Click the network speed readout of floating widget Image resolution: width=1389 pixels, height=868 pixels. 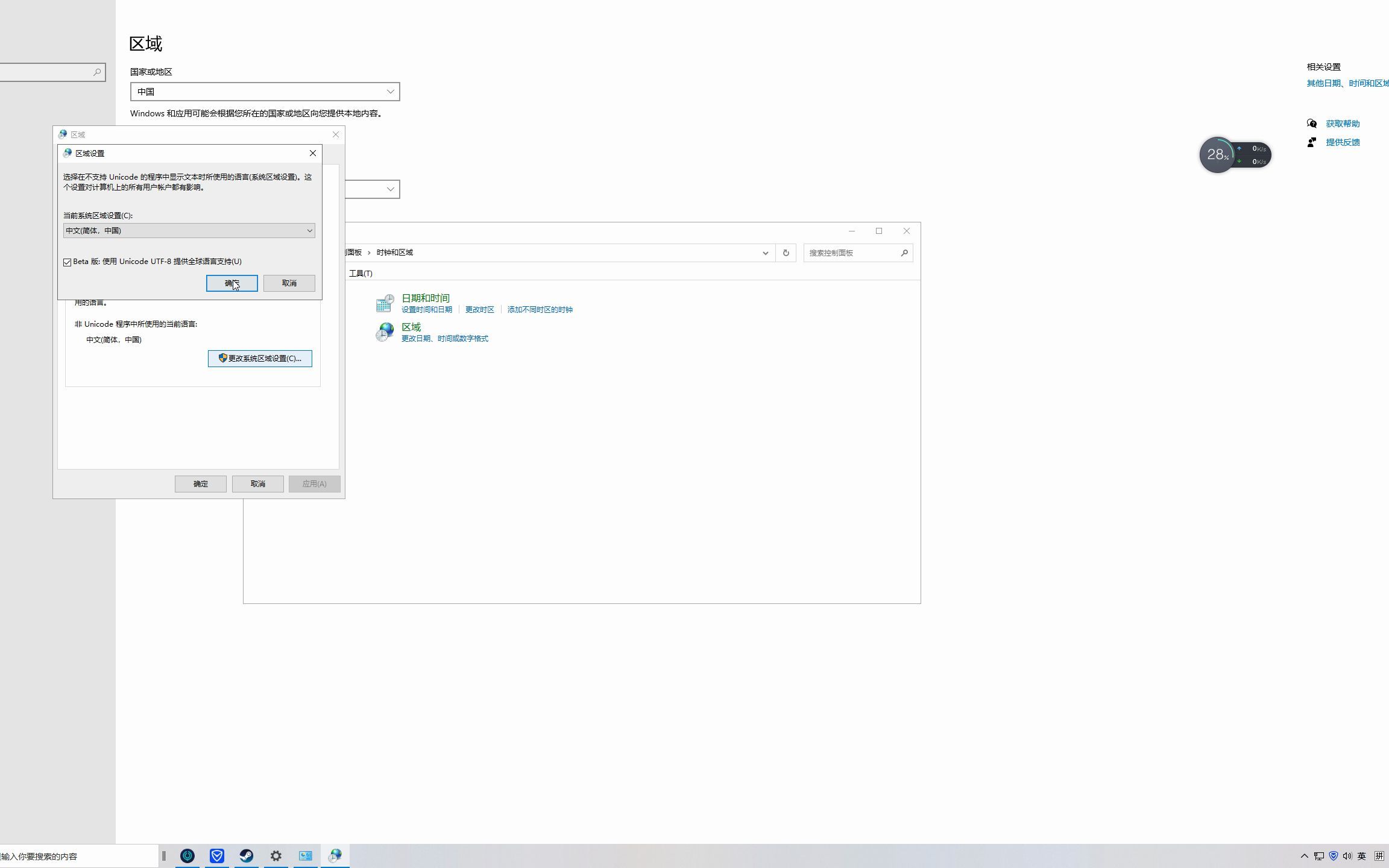tap(1254, 155)
